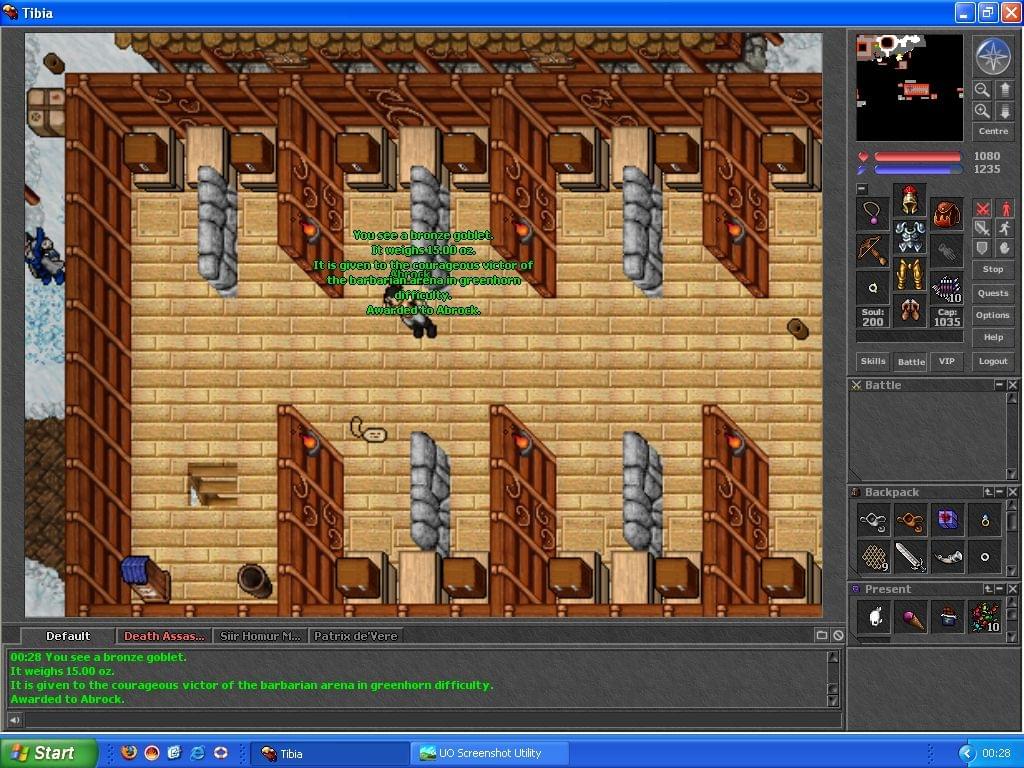Select the plain white ring in Backpack
Screen dimensions: 1024x768
[985, 557]
